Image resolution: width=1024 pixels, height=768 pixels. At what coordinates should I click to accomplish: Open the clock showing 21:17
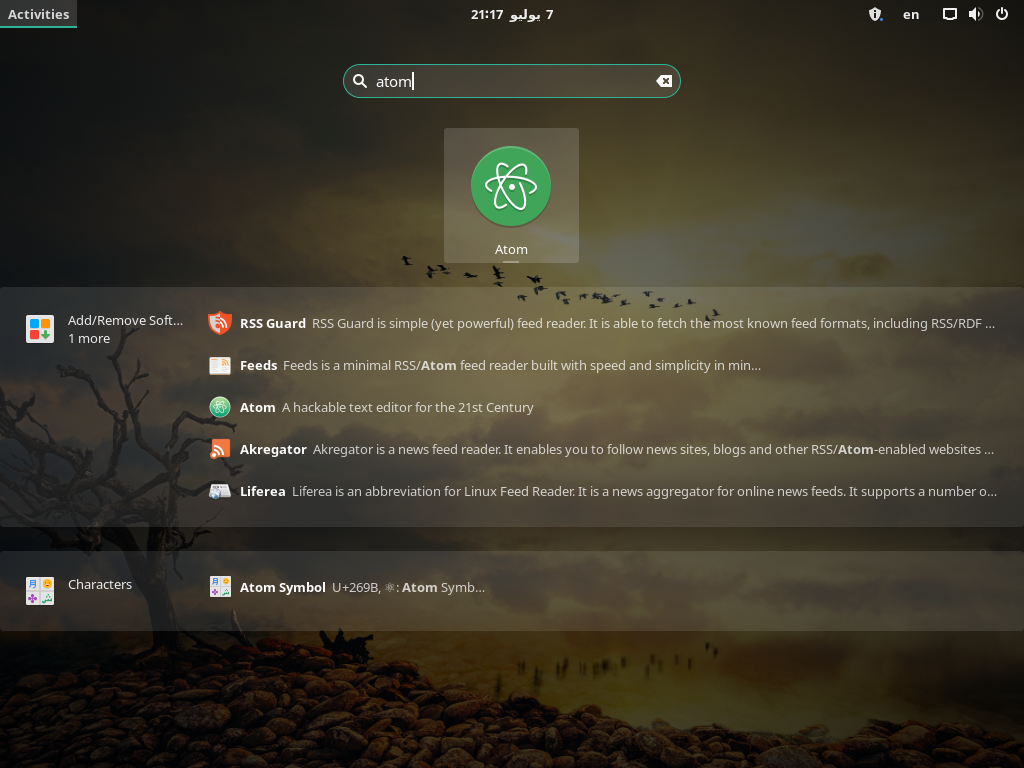[x=512, y=14]
